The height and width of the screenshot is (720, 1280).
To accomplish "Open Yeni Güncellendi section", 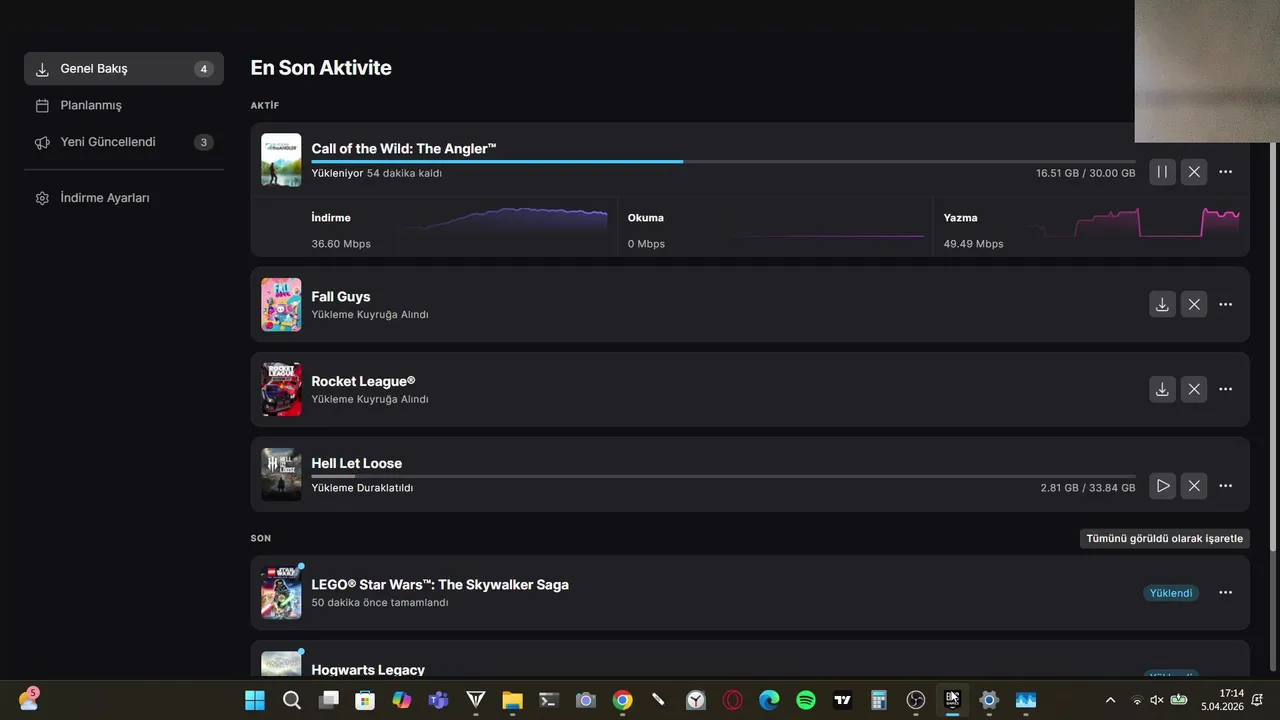I will coord(124,142).
